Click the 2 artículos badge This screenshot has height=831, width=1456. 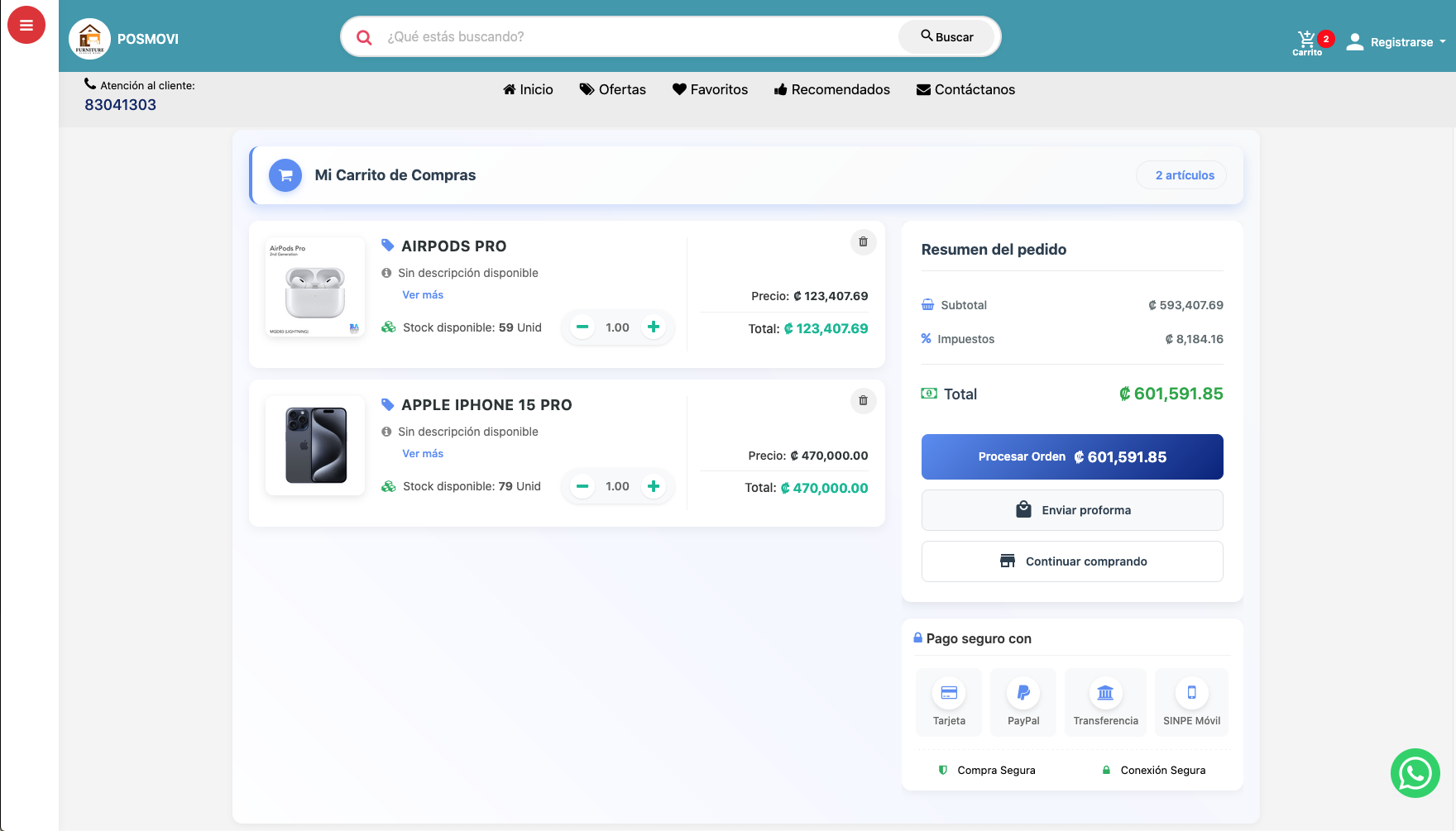1181,174
